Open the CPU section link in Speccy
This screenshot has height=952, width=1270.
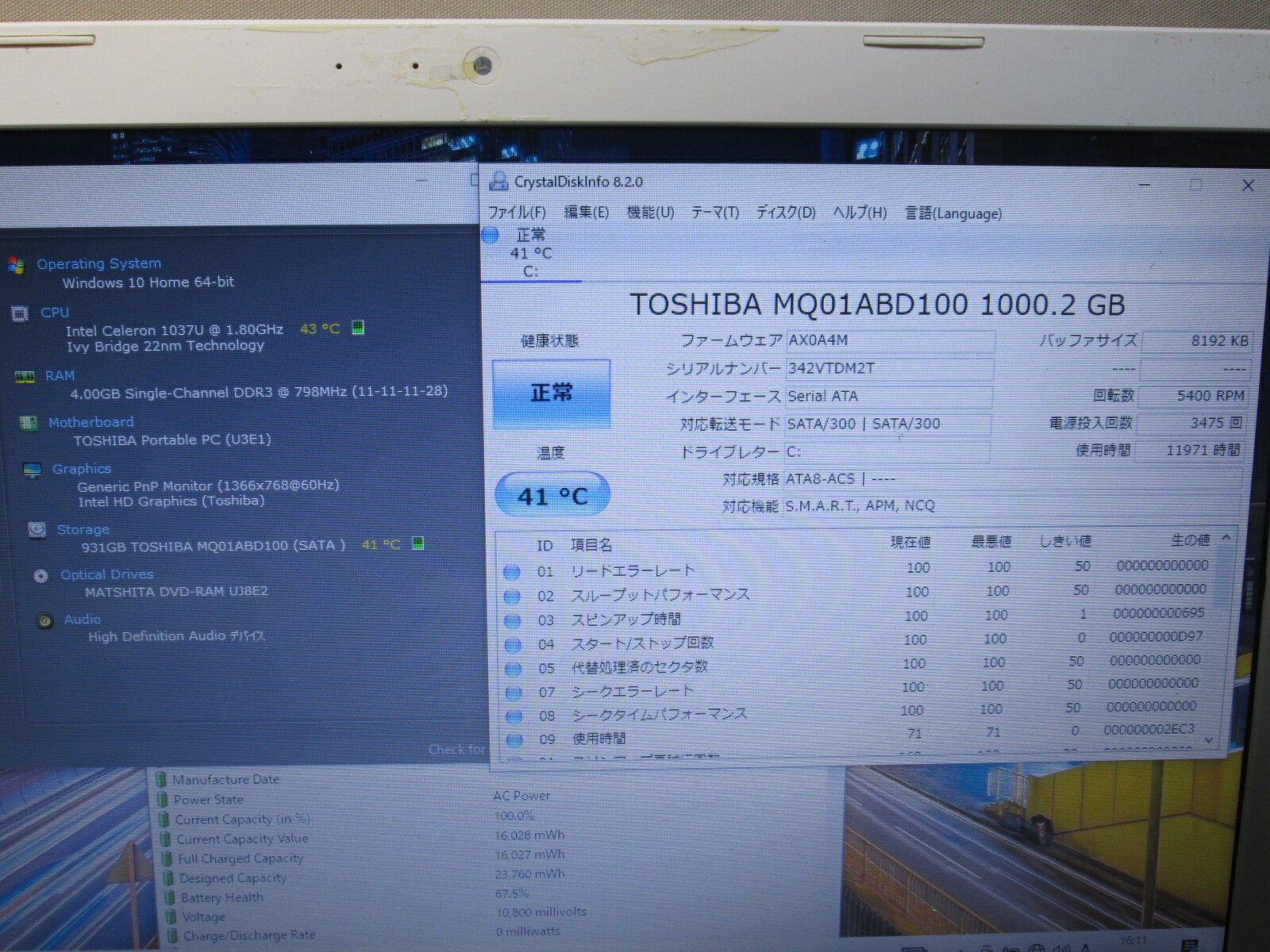[x=55, y=313]
